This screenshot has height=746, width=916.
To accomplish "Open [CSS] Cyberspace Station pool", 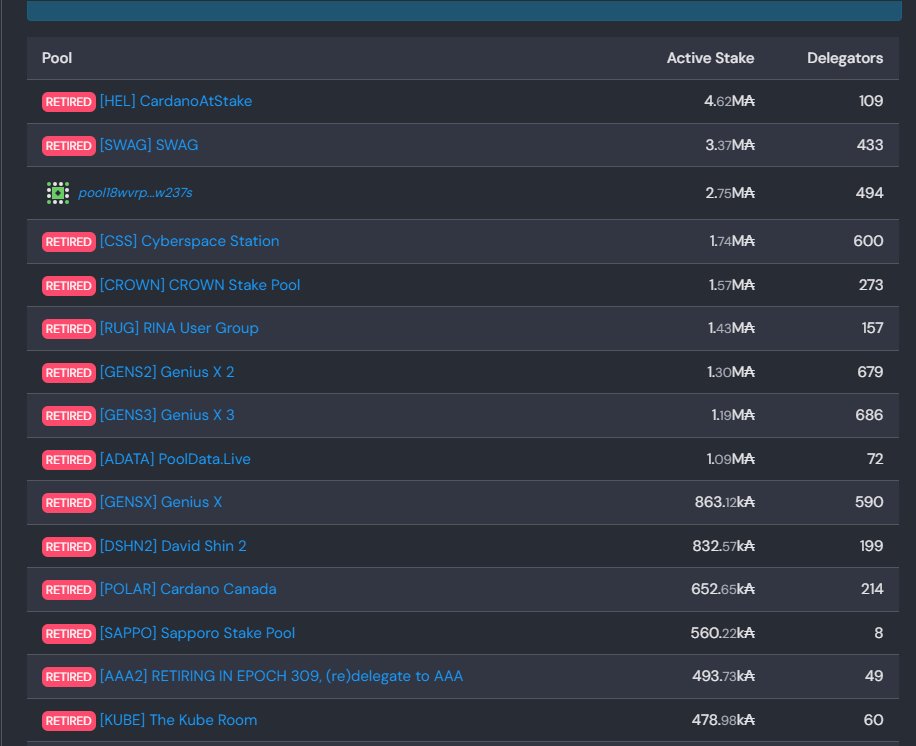I will coord(189,241).
